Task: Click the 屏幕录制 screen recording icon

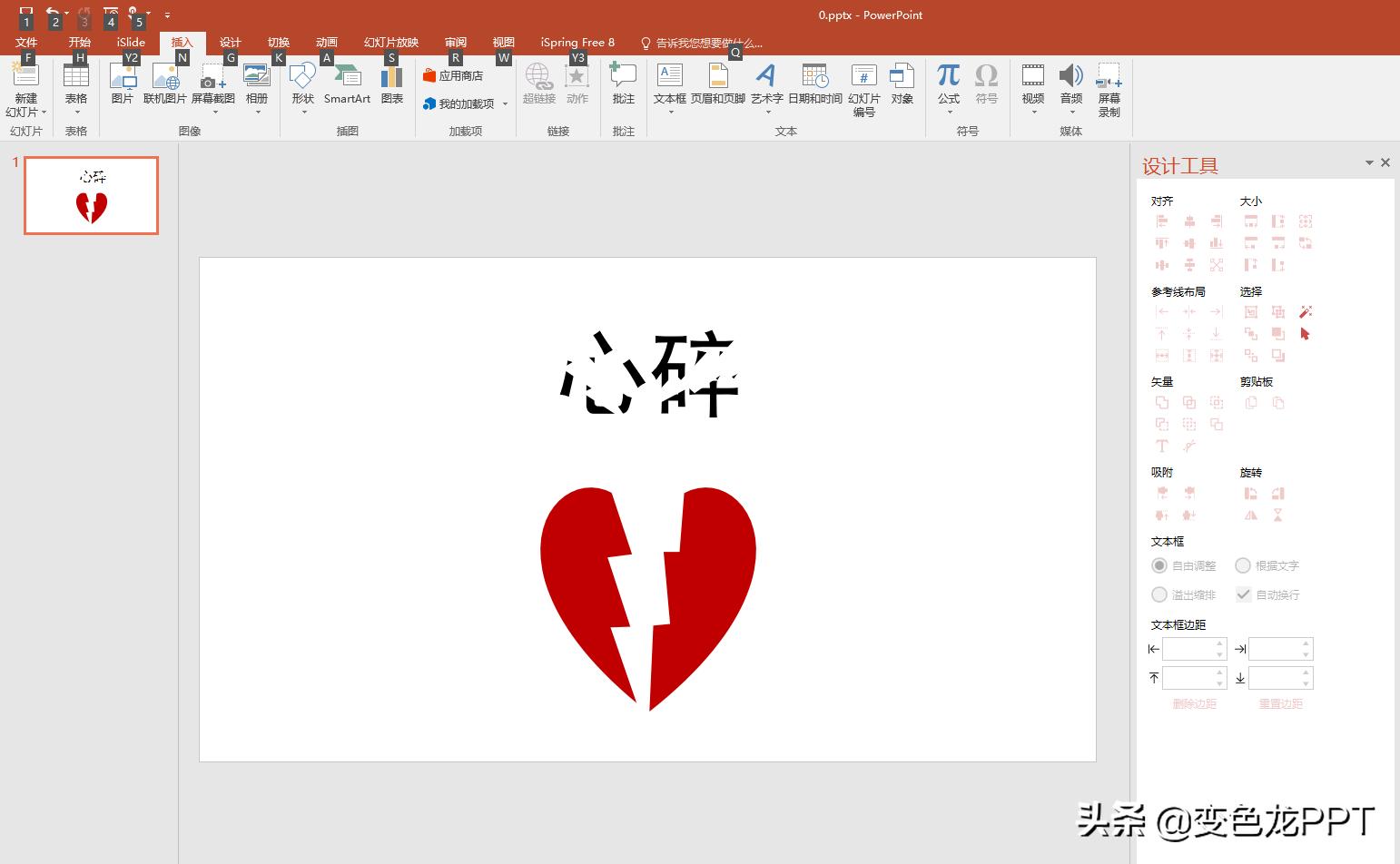Action: pos(1109,90)
